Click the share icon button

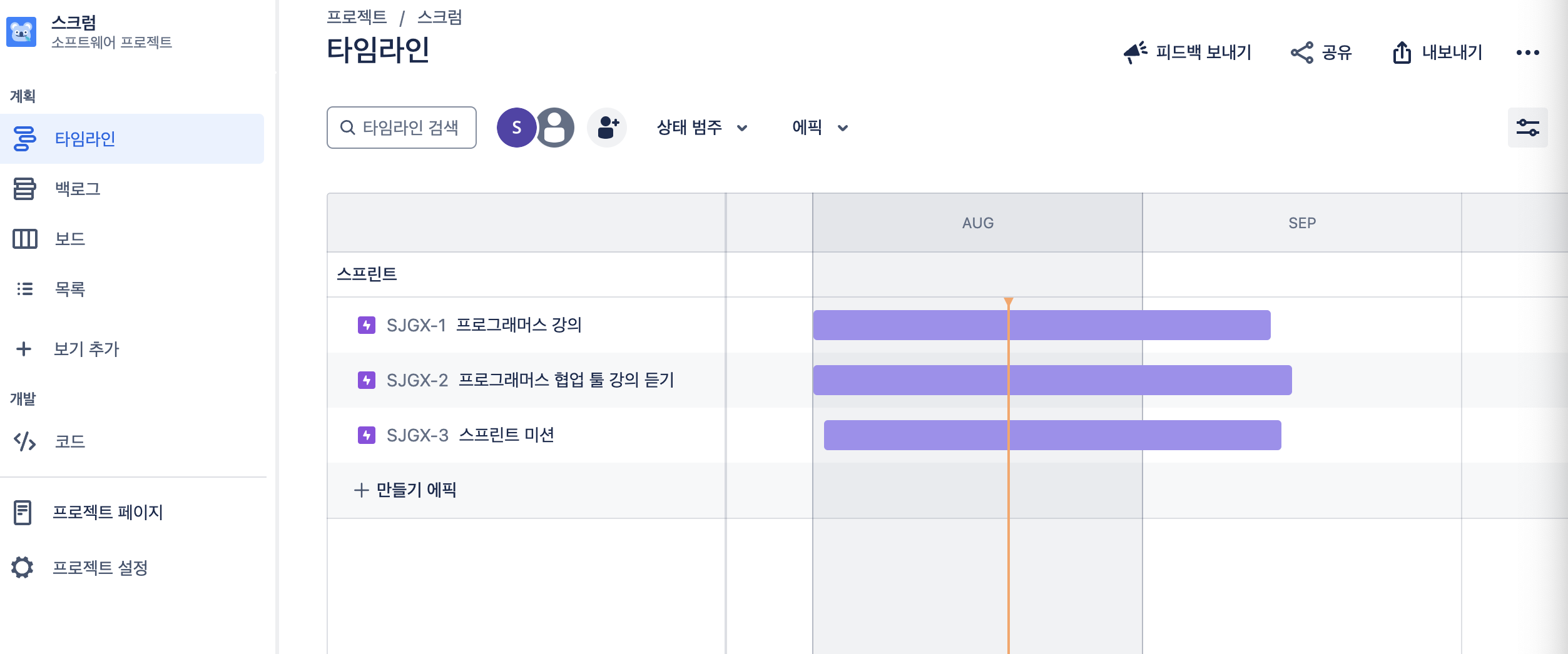1321,53
